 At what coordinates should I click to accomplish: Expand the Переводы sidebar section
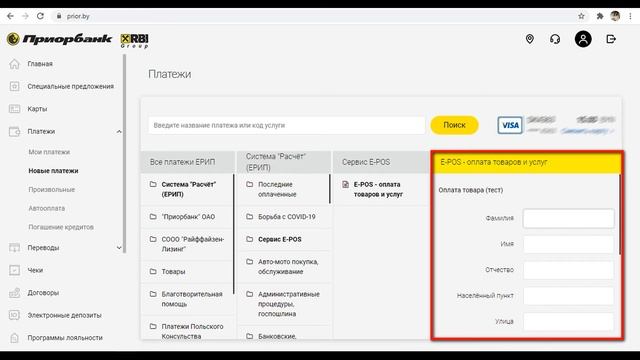119,248
